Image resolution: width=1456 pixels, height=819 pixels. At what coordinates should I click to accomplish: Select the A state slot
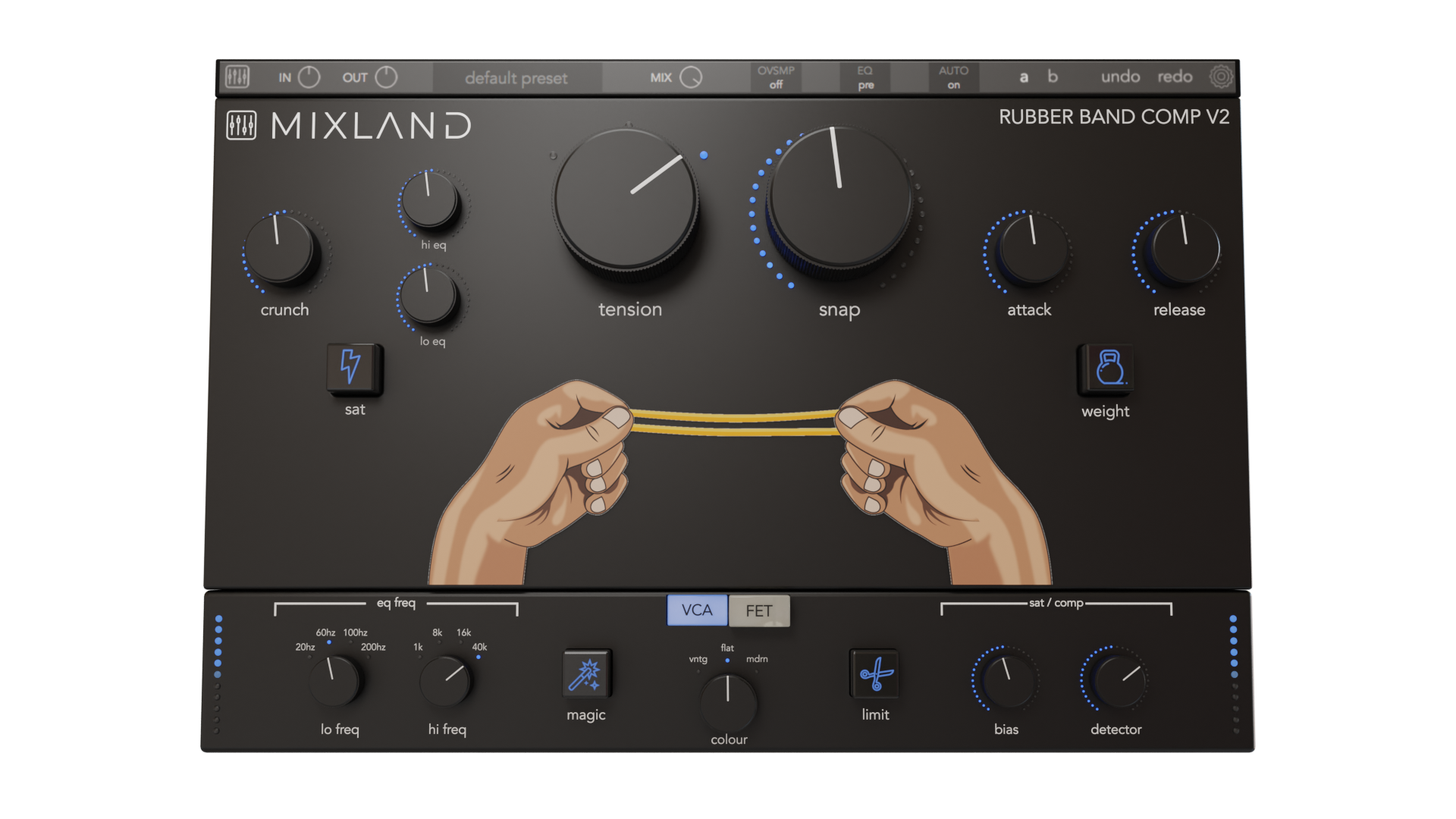pos(1024,77)
